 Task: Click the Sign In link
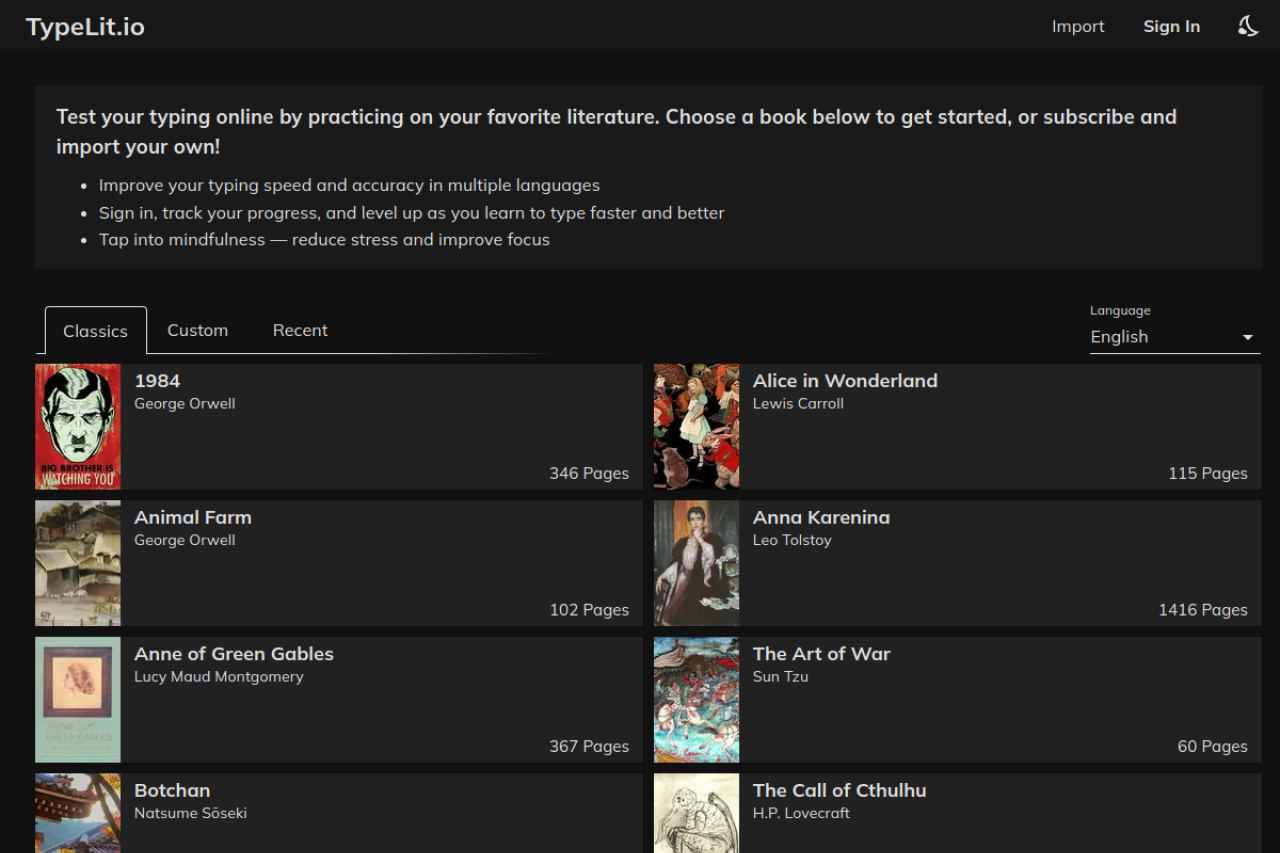tap(1171, 27)
